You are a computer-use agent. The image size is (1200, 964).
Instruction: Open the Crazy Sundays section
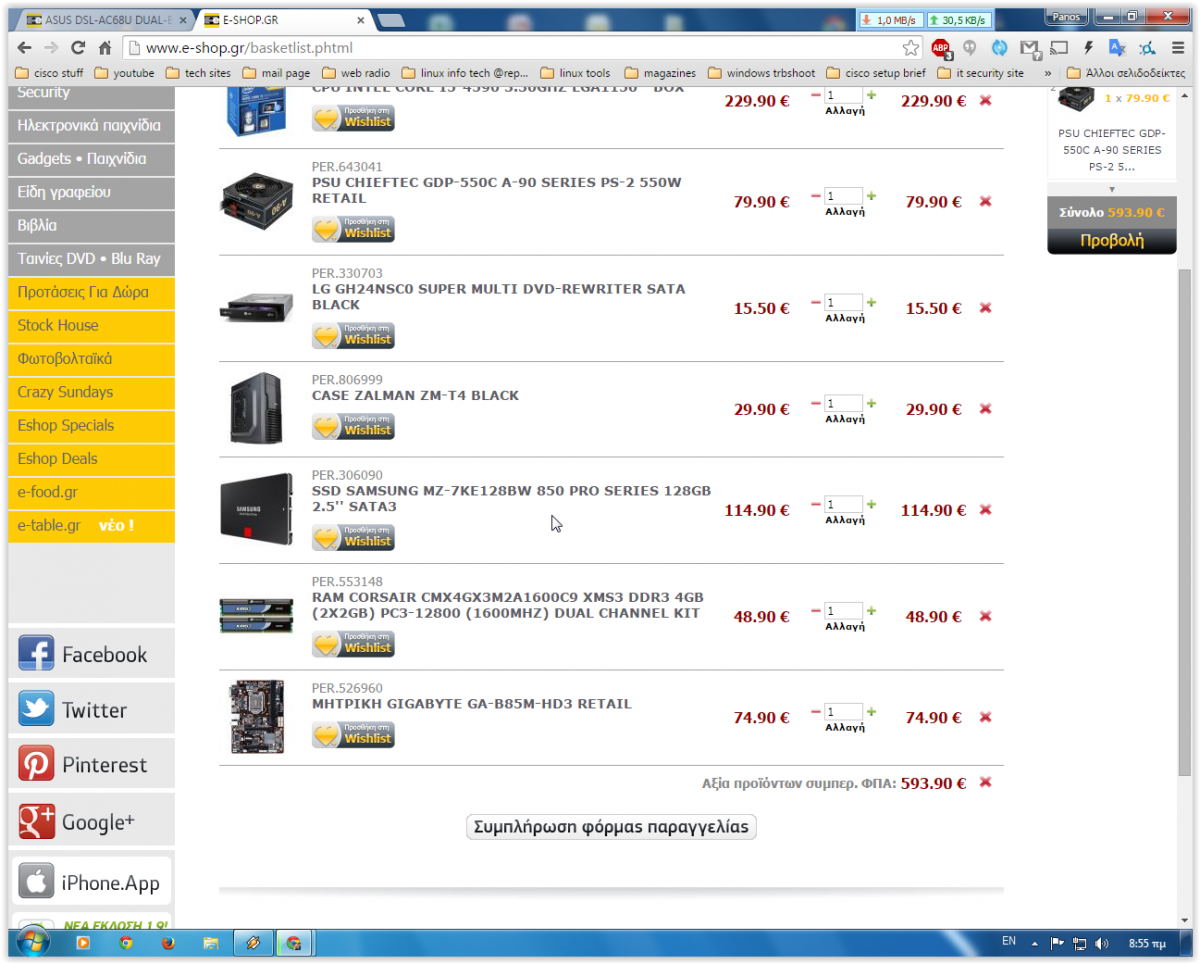click(x=91, y=392)
